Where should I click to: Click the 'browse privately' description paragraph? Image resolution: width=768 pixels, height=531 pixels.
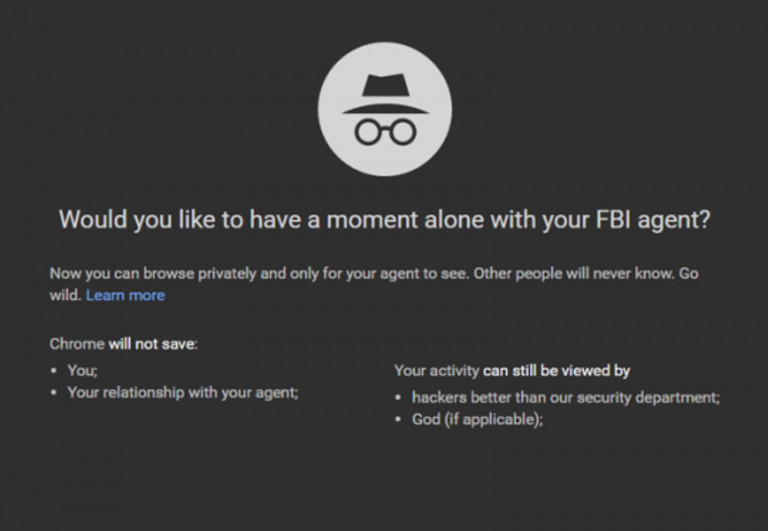pos(374,284)
